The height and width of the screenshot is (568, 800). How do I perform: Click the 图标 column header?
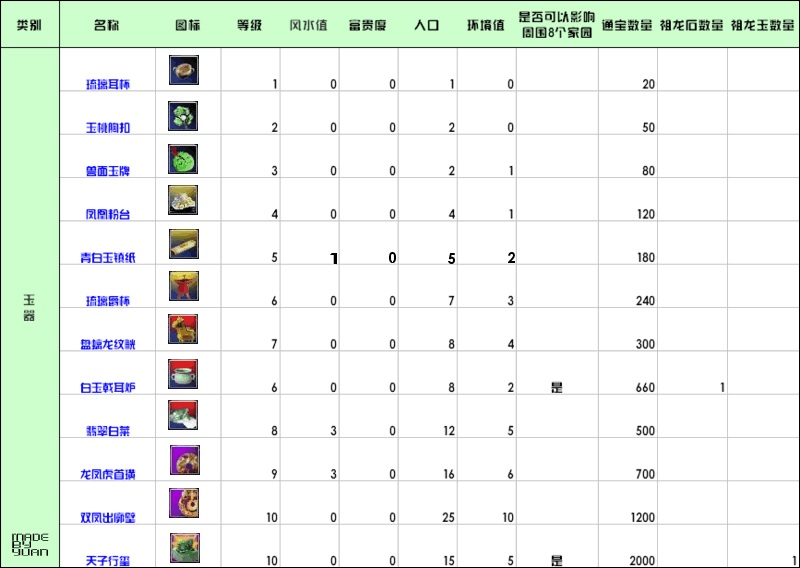pos(188,25)
